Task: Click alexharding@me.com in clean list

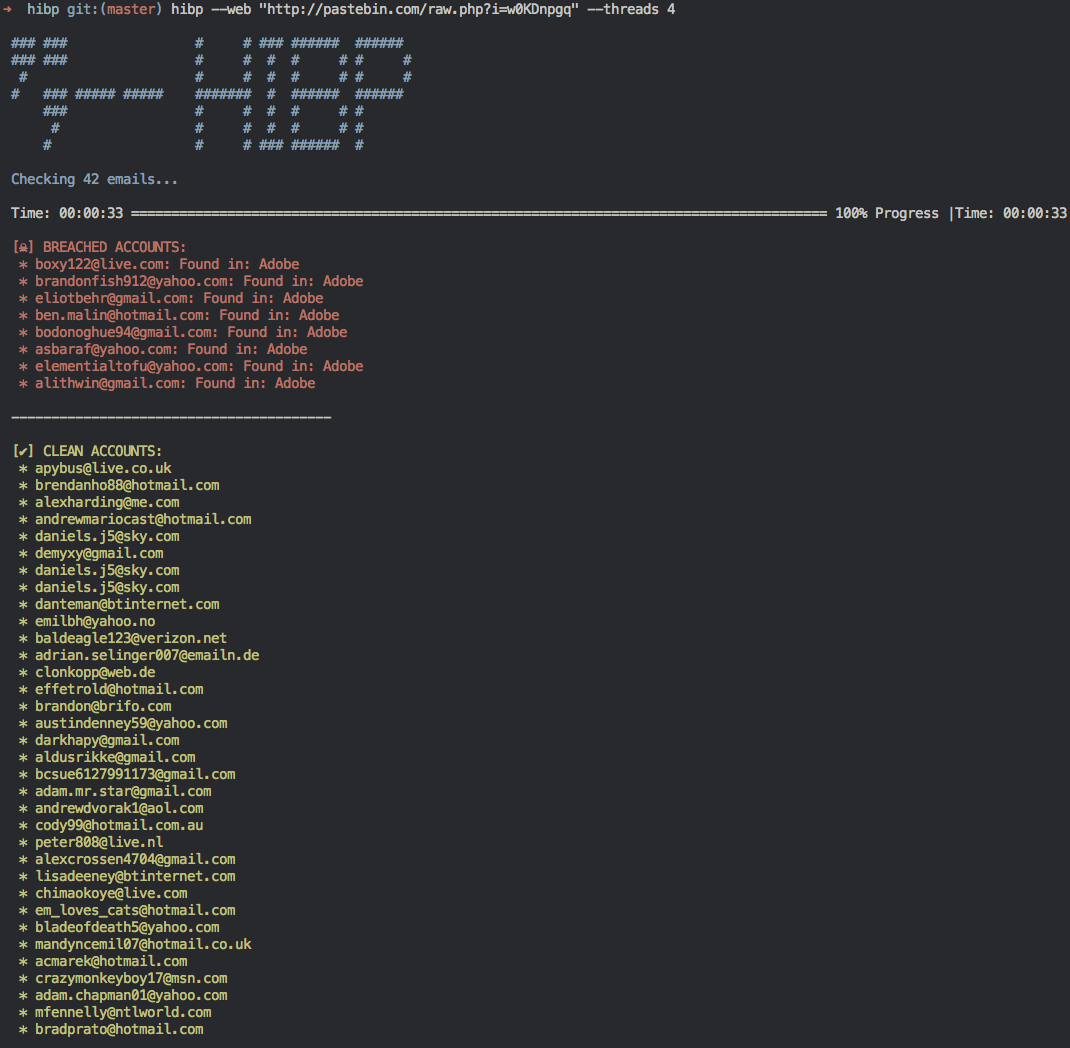Action: pos(107,503)
